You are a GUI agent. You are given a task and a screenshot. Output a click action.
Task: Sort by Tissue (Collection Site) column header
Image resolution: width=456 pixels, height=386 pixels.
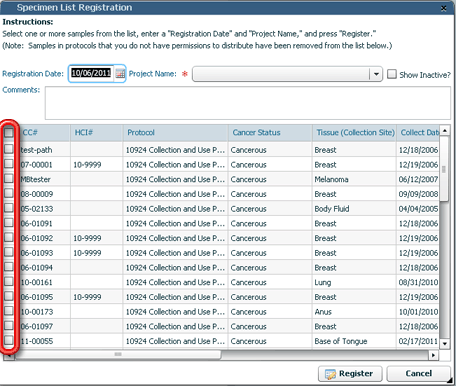point(354,133)
